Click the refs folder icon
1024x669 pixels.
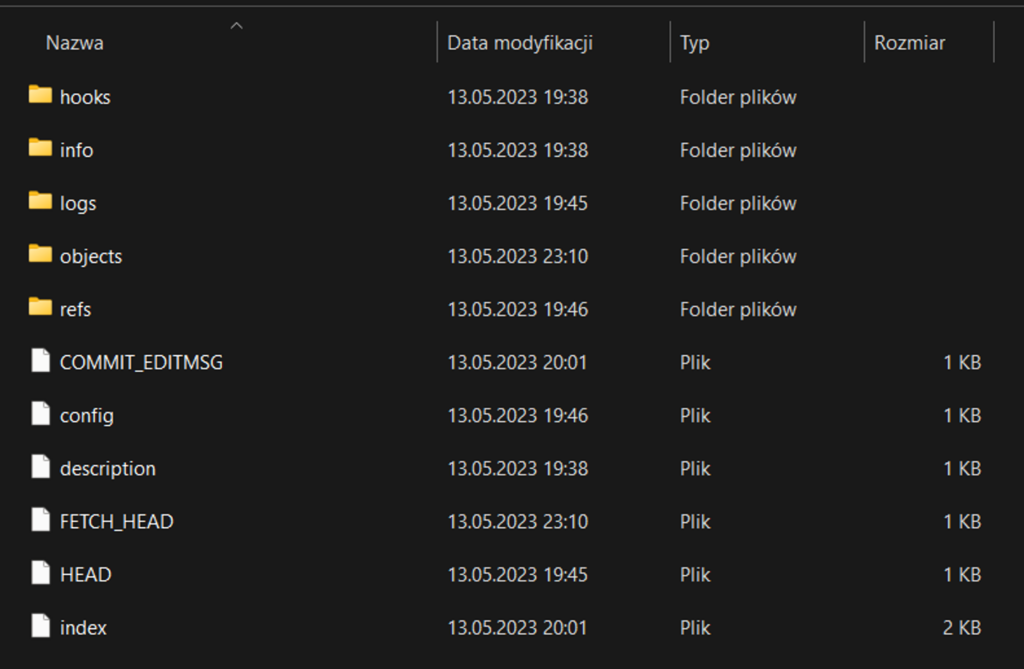(40, 308)
